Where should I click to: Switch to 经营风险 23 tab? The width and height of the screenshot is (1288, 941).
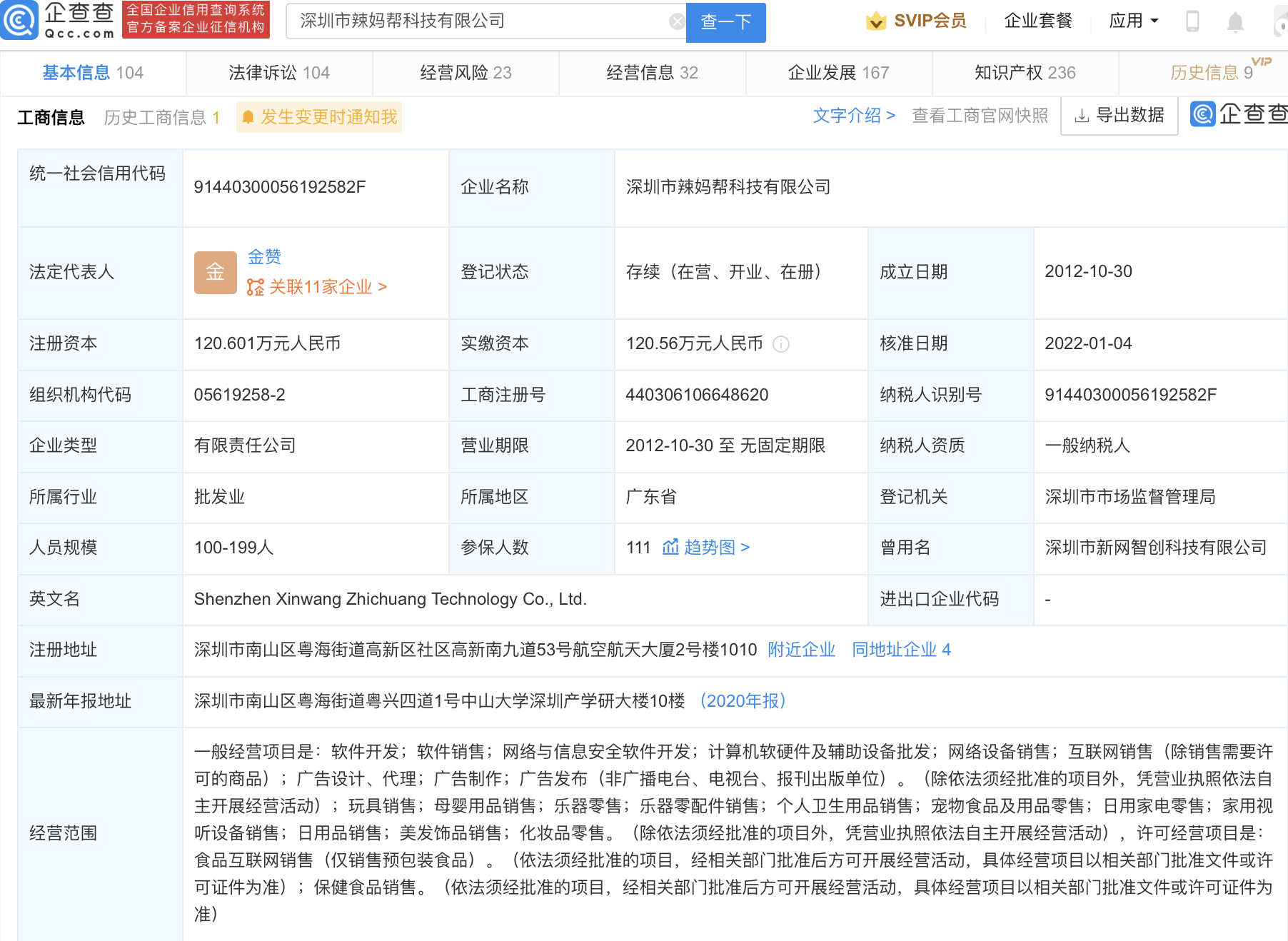(466, 73)
